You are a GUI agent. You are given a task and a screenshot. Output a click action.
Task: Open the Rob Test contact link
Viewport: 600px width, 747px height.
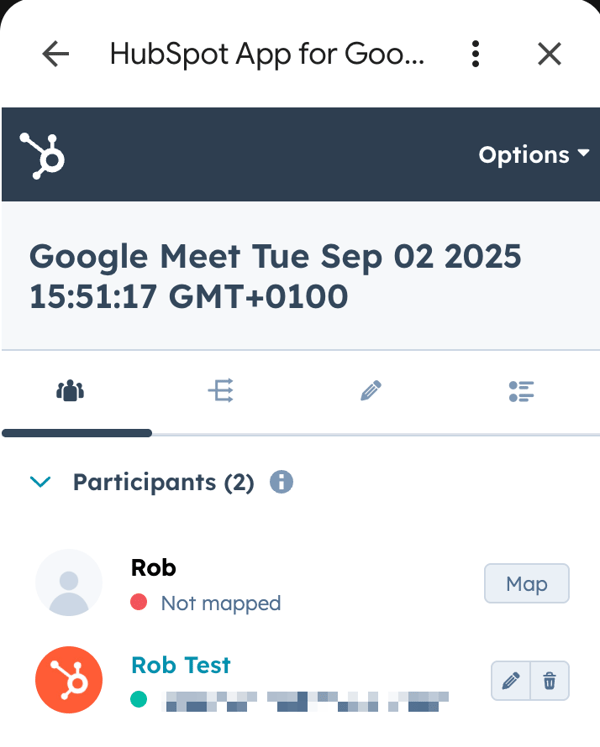coord(181,665)
